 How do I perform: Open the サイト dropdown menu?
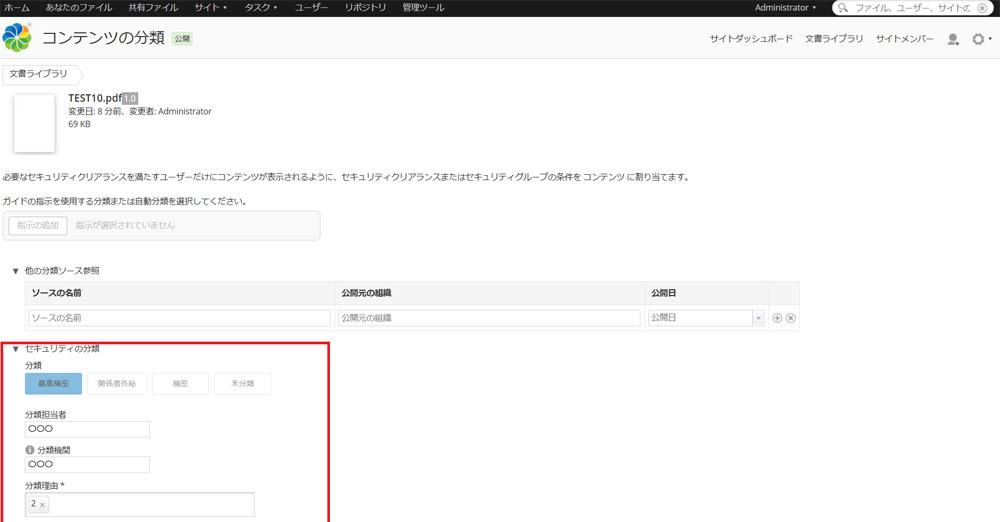(x=210, y=8)
